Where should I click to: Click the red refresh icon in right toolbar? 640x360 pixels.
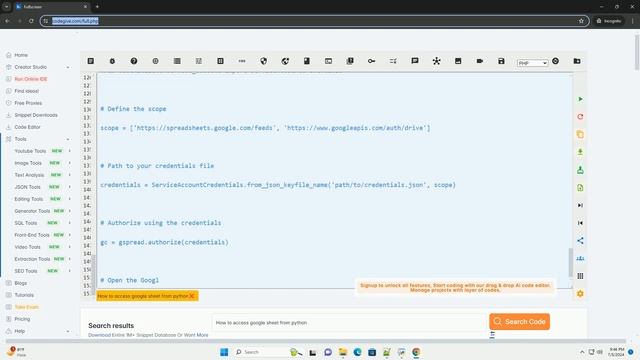(580, 117)
